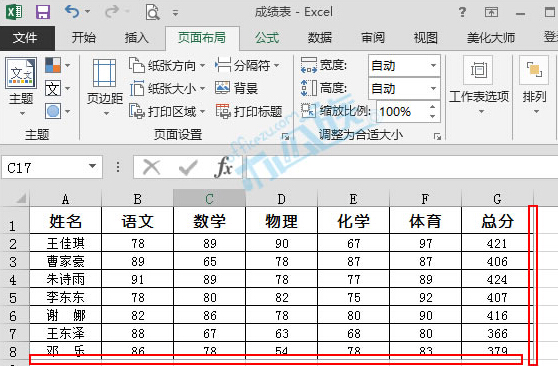The height and width of the screenshot is (366, 558).
Task: Switch to the 公式 tab
Action: click(x=267, y=37)
